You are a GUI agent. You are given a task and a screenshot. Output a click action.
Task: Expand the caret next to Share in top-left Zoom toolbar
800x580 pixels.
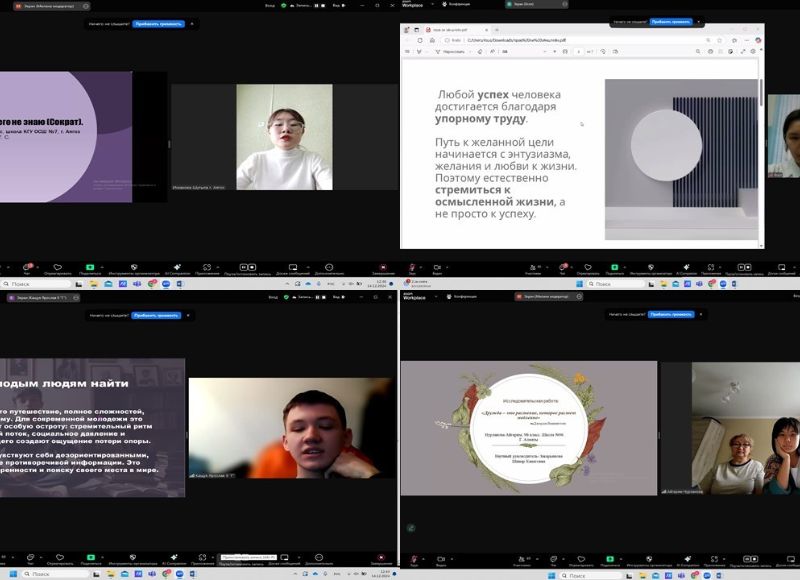point(103,265)
